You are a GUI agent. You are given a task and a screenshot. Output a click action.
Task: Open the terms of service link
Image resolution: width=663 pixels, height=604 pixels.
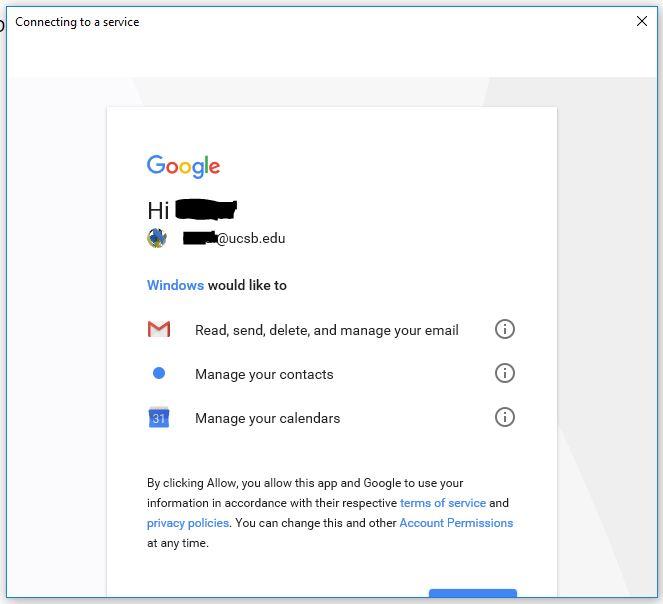click(x=443, y=503)
